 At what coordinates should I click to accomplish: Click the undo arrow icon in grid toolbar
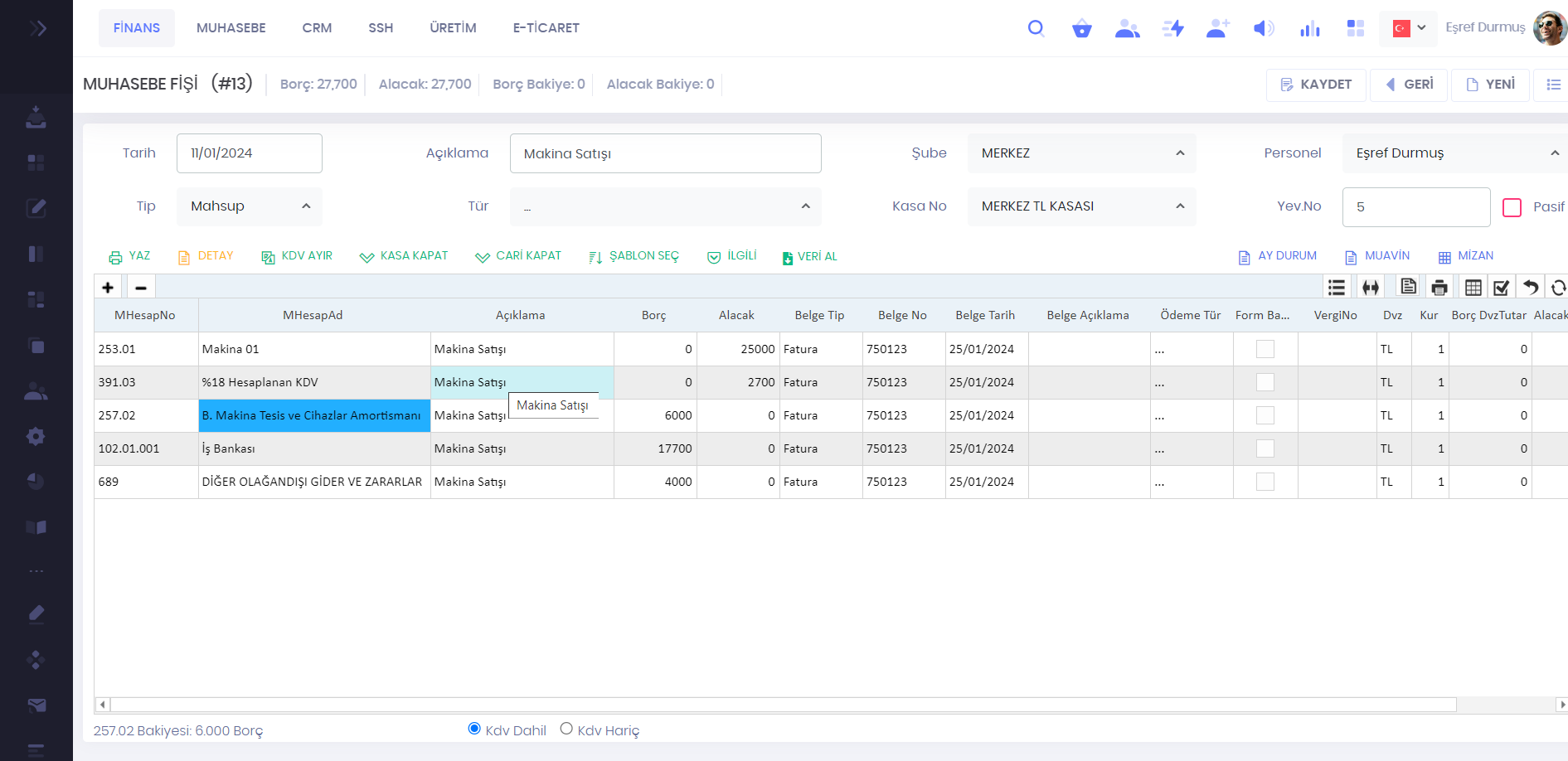[x=1531, y=288]
